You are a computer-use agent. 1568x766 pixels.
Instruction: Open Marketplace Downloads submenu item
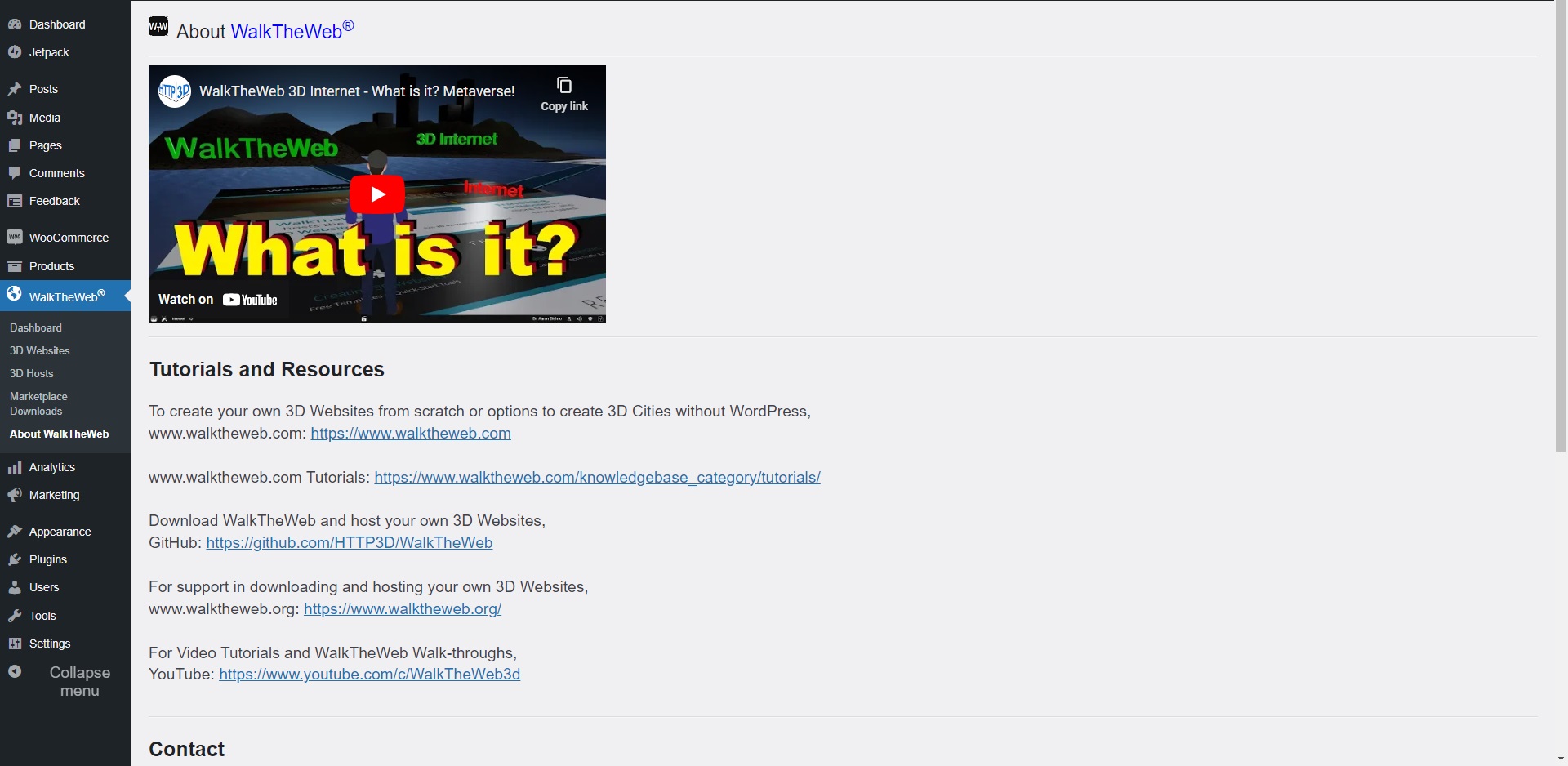(38, 403)
